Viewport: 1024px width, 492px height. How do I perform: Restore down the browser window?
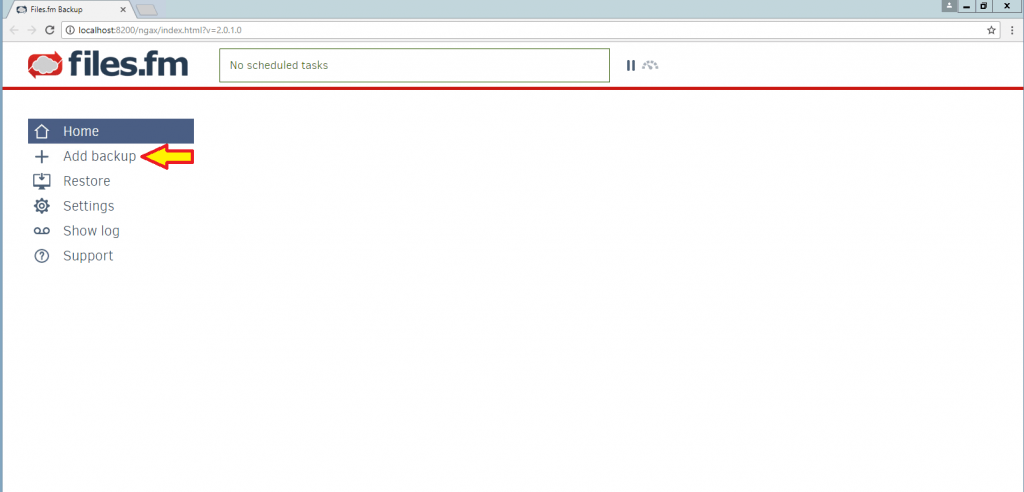(984, 6)
